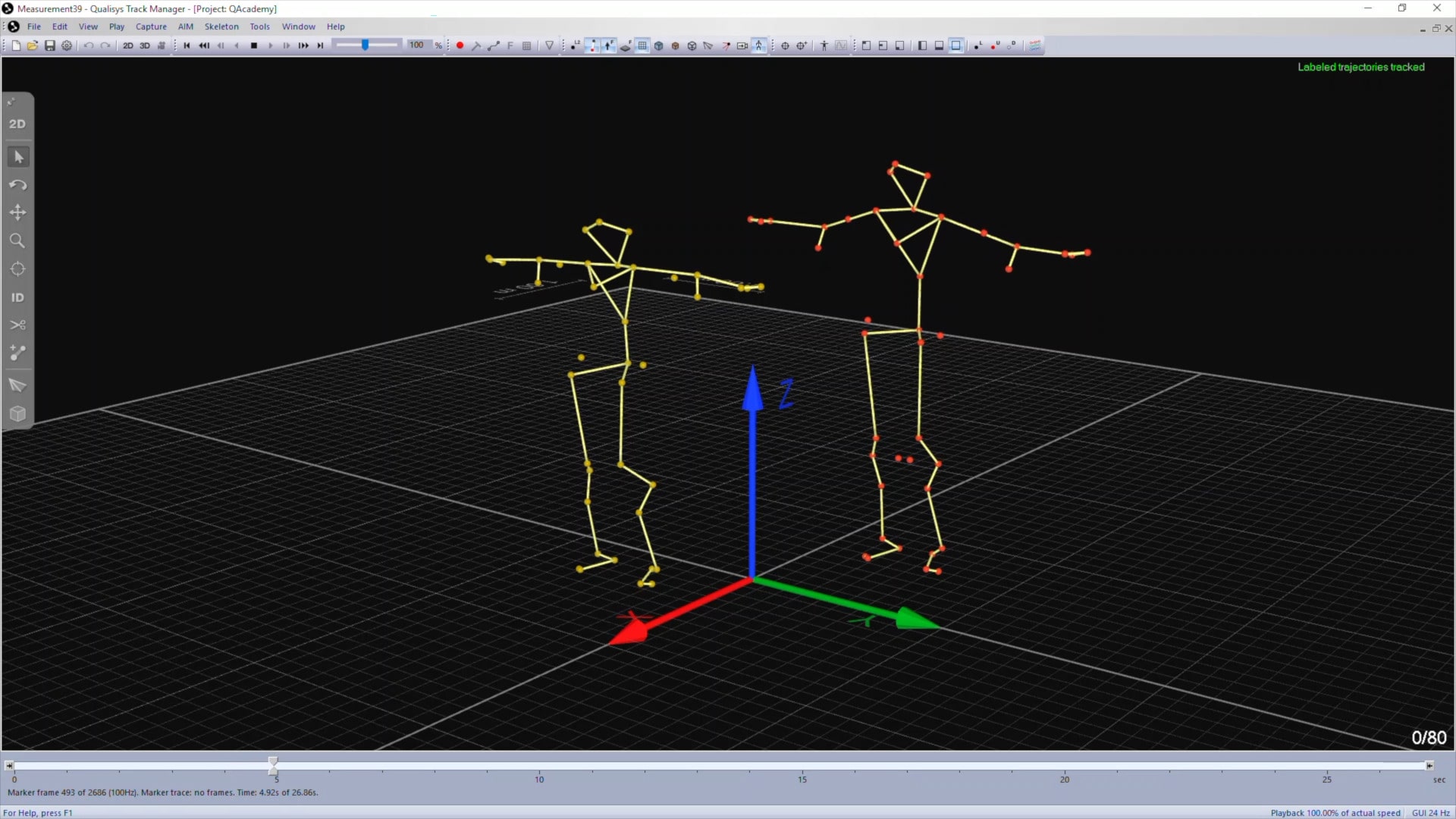Adjust the playback speed slider
Screen dimensions: 1456x819
[x=366, y=45]
